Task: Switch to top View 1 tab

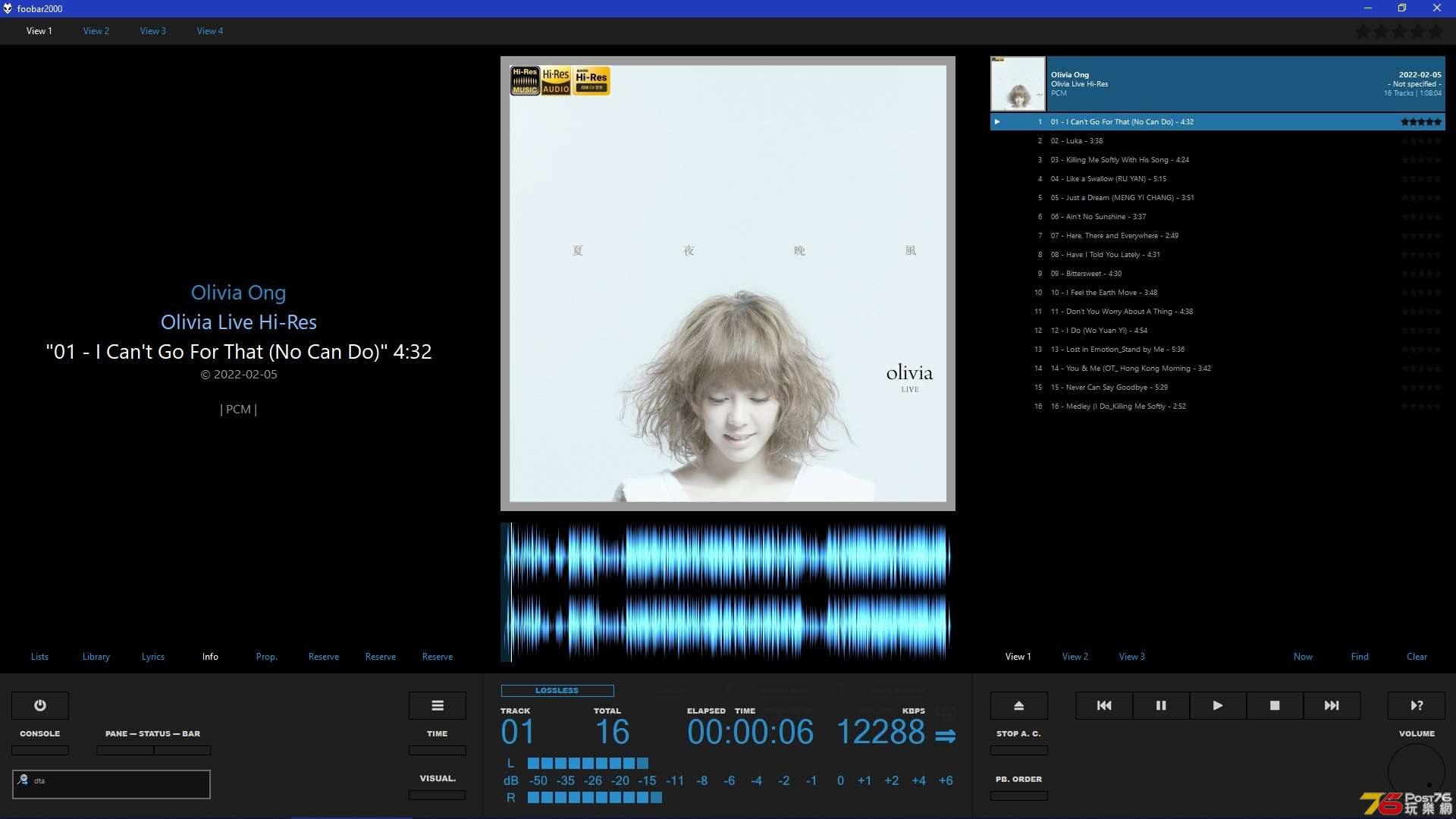Action: pos(39,31)
